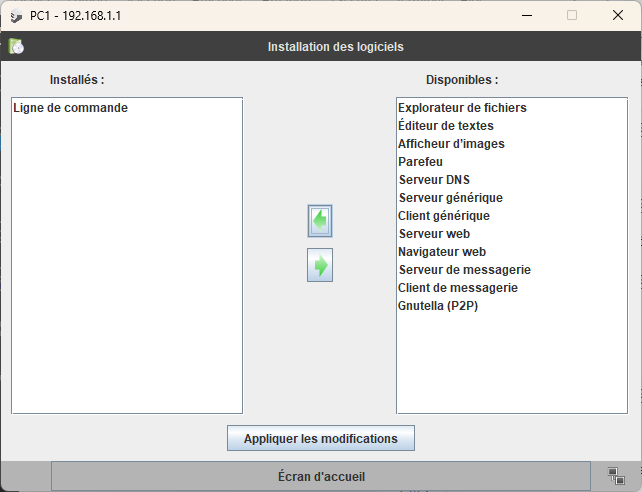
Task: Click the green left arrow install button
Action: click(320, 221)
